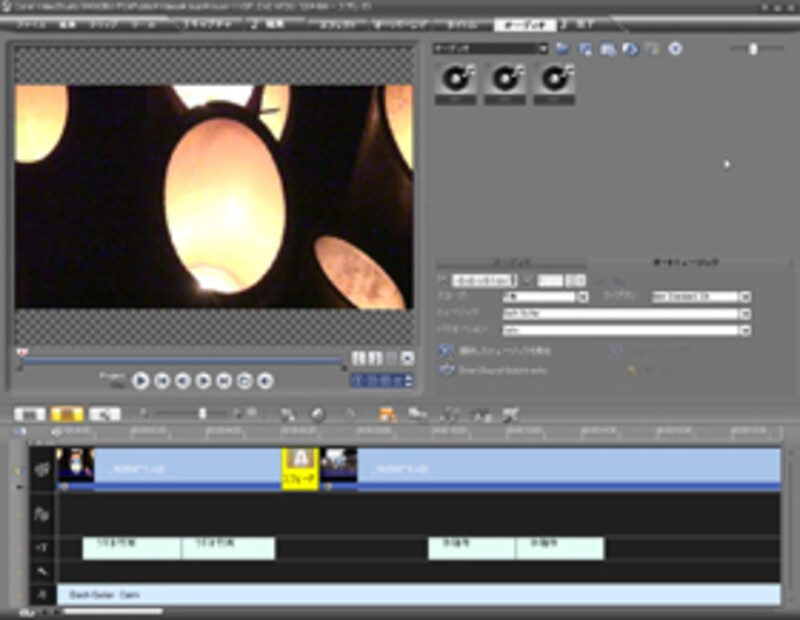Switch to timeline view icon

67,413
